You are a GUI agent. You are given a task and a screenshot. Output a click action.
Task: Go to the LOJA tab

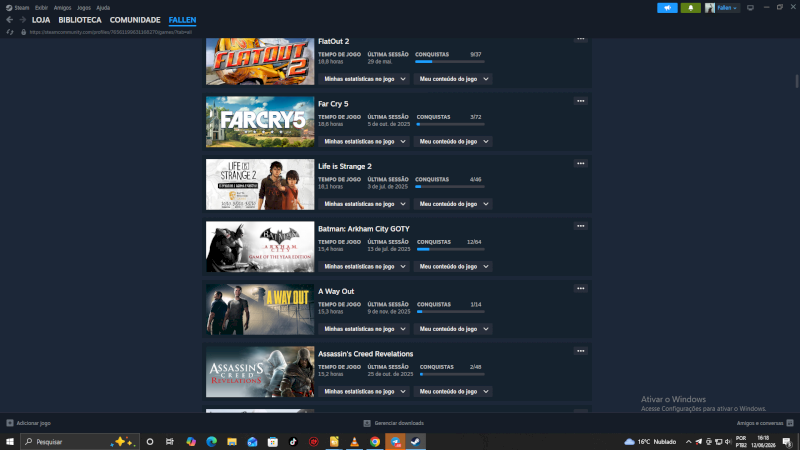[41, 20]
